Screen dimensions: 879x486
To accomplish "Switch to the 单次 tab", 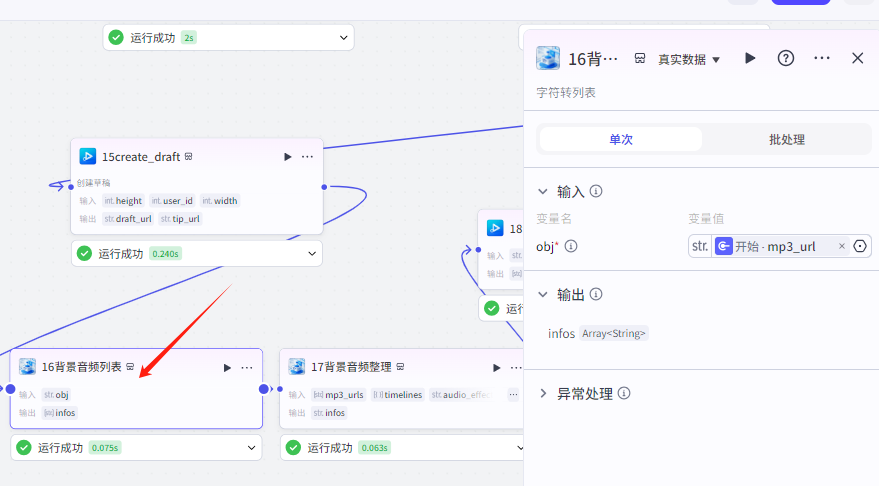I will [621, 139].
